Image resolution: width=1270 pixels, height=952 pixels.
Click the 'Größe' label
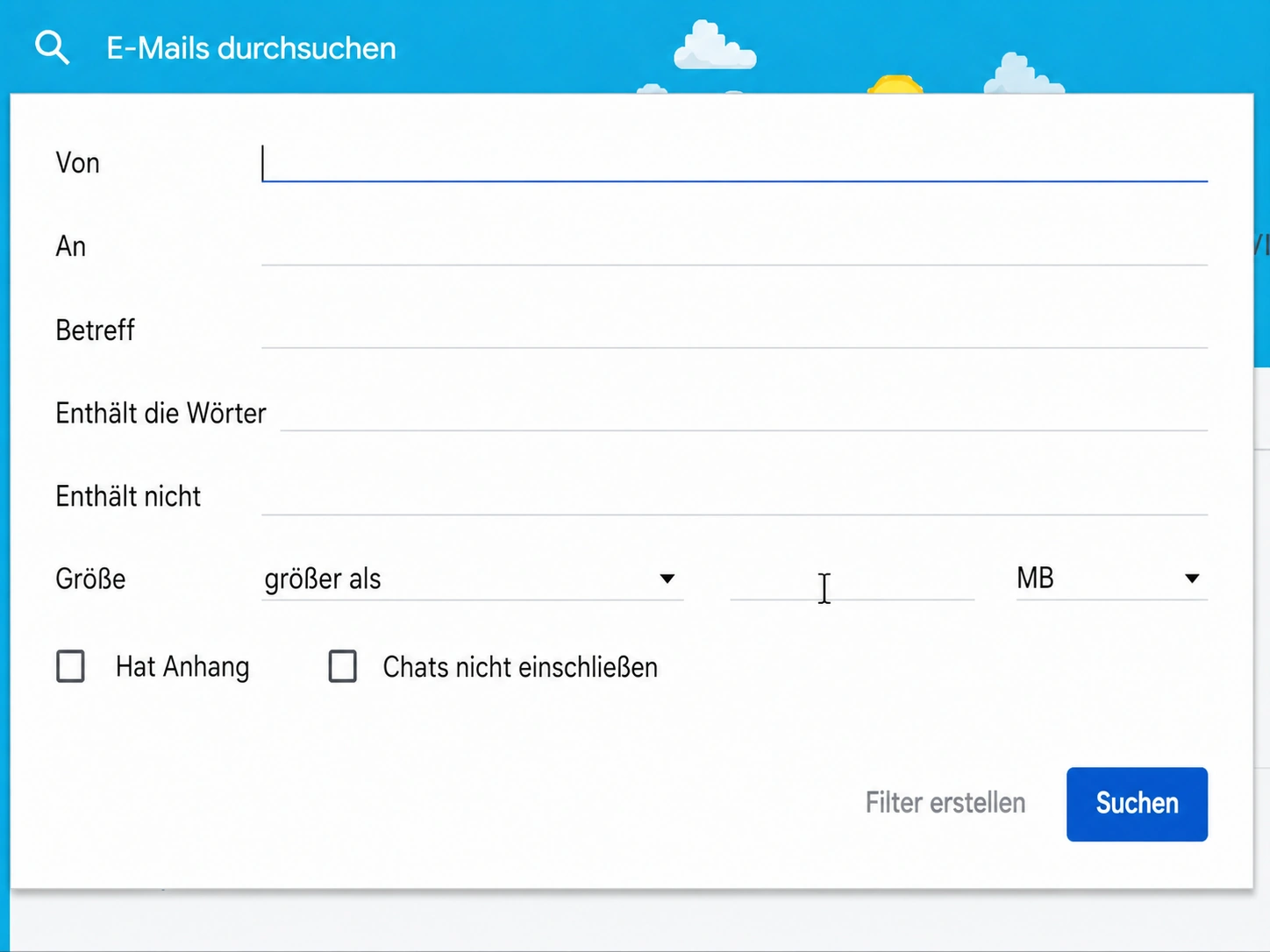tap(90, 579)
